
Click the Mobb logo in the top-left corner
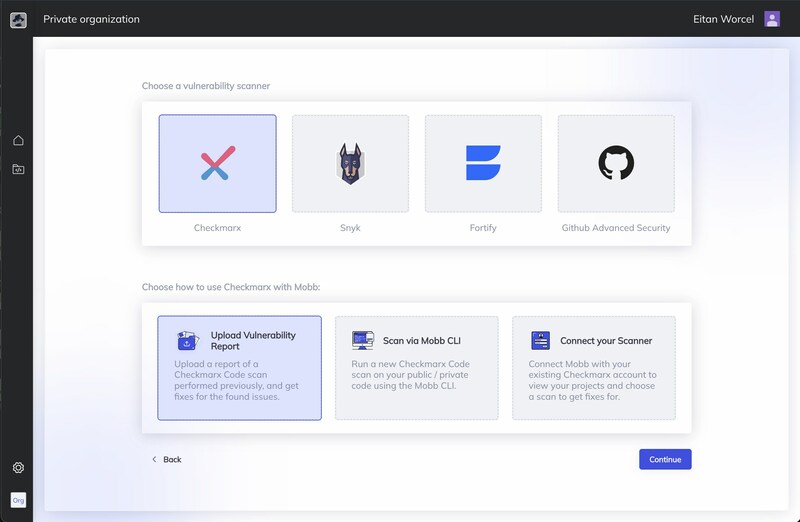coord(18,20)
